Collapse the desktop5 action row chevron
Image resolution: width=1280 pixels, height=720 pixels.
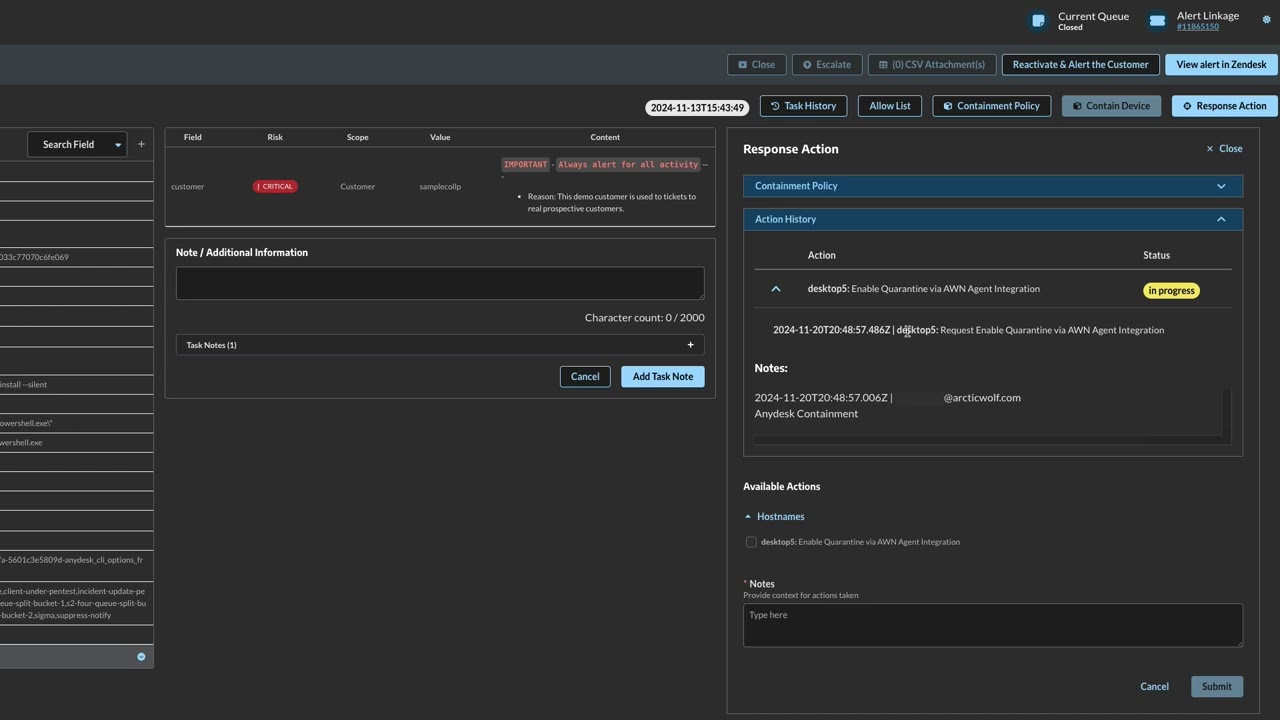tap(775, 289)
